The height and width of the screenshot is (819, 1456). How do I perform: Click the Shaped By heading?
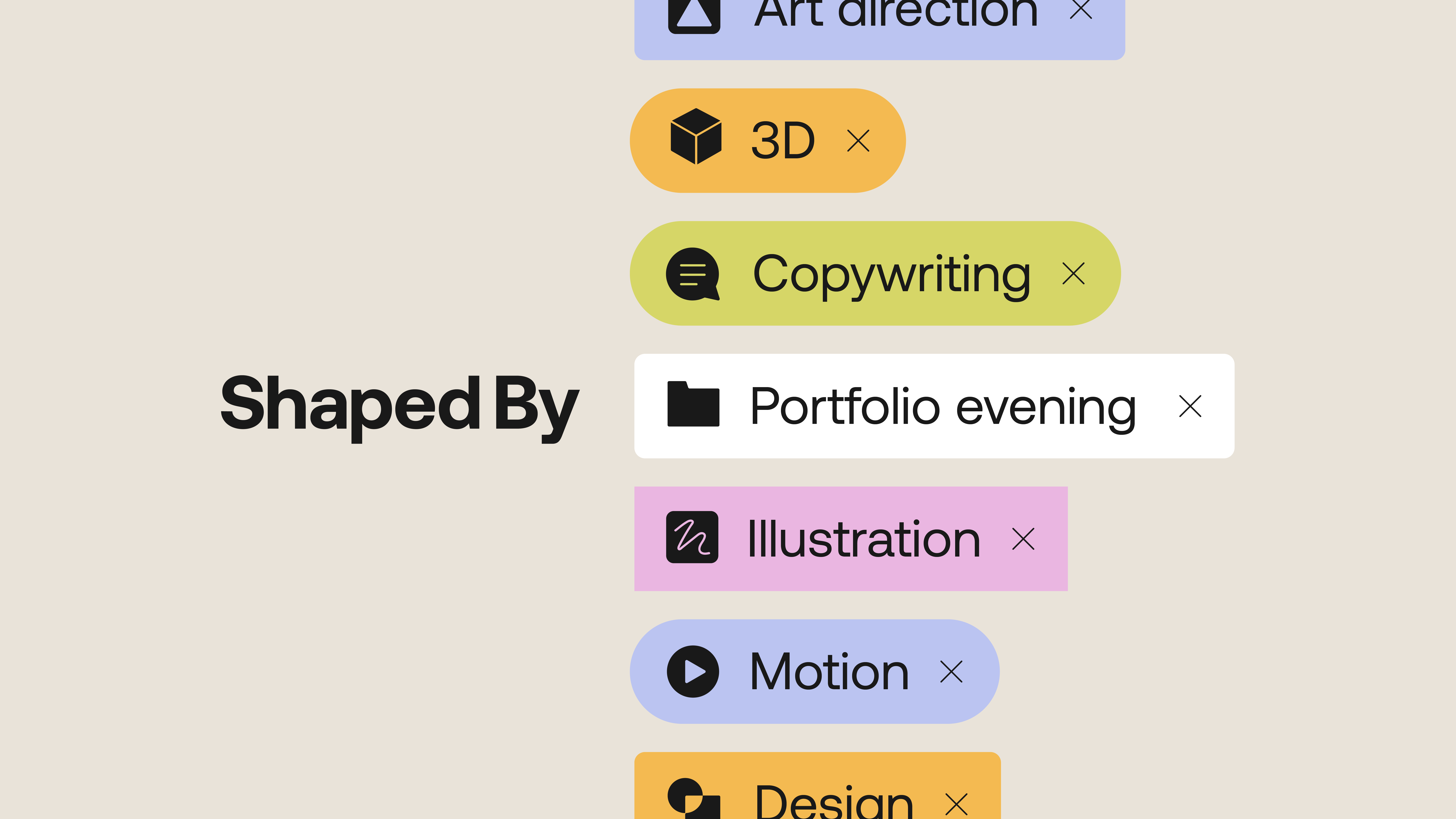pos(400,408)
